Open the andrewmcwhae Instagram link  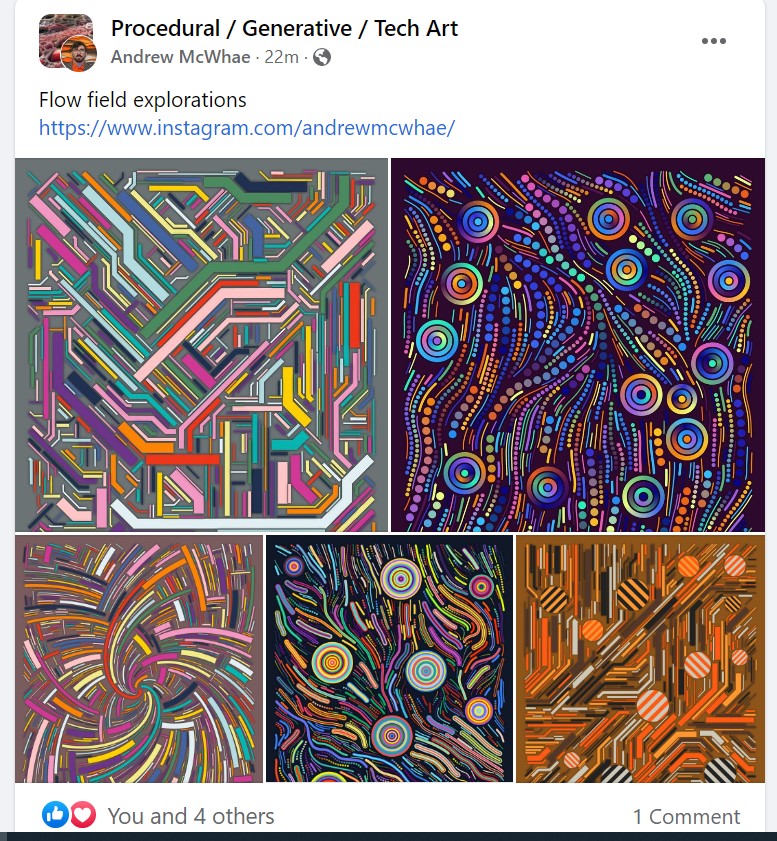point(247,128)
